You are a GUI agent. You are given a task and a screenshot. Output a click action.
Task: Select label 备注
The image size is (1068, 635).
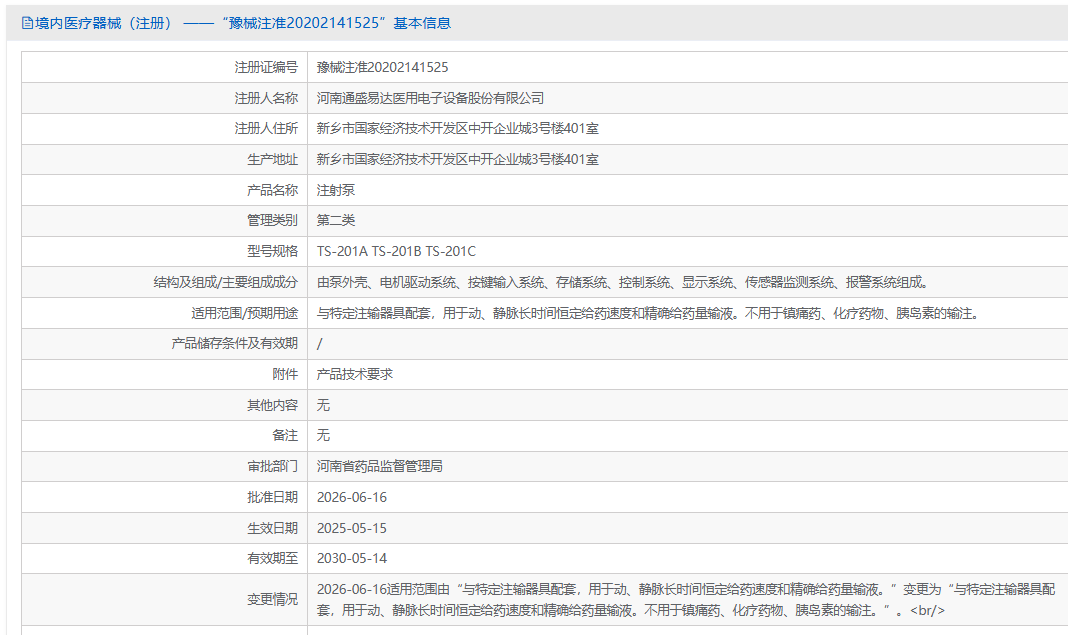pos(285,435)
